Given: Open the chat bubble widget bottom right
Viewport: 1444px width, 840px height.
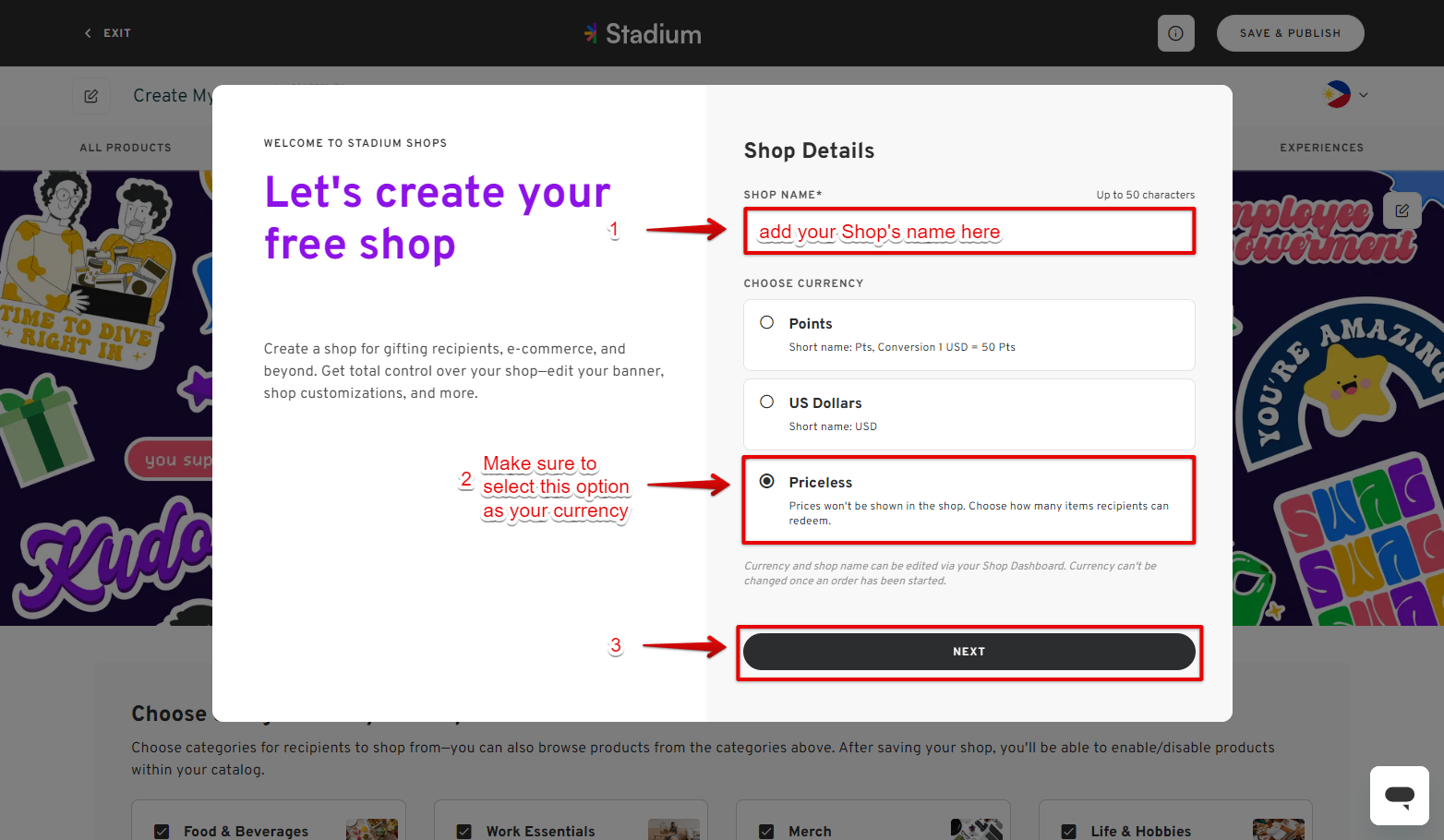Looking at the screenshot, I should click(x=1399, y=796).
